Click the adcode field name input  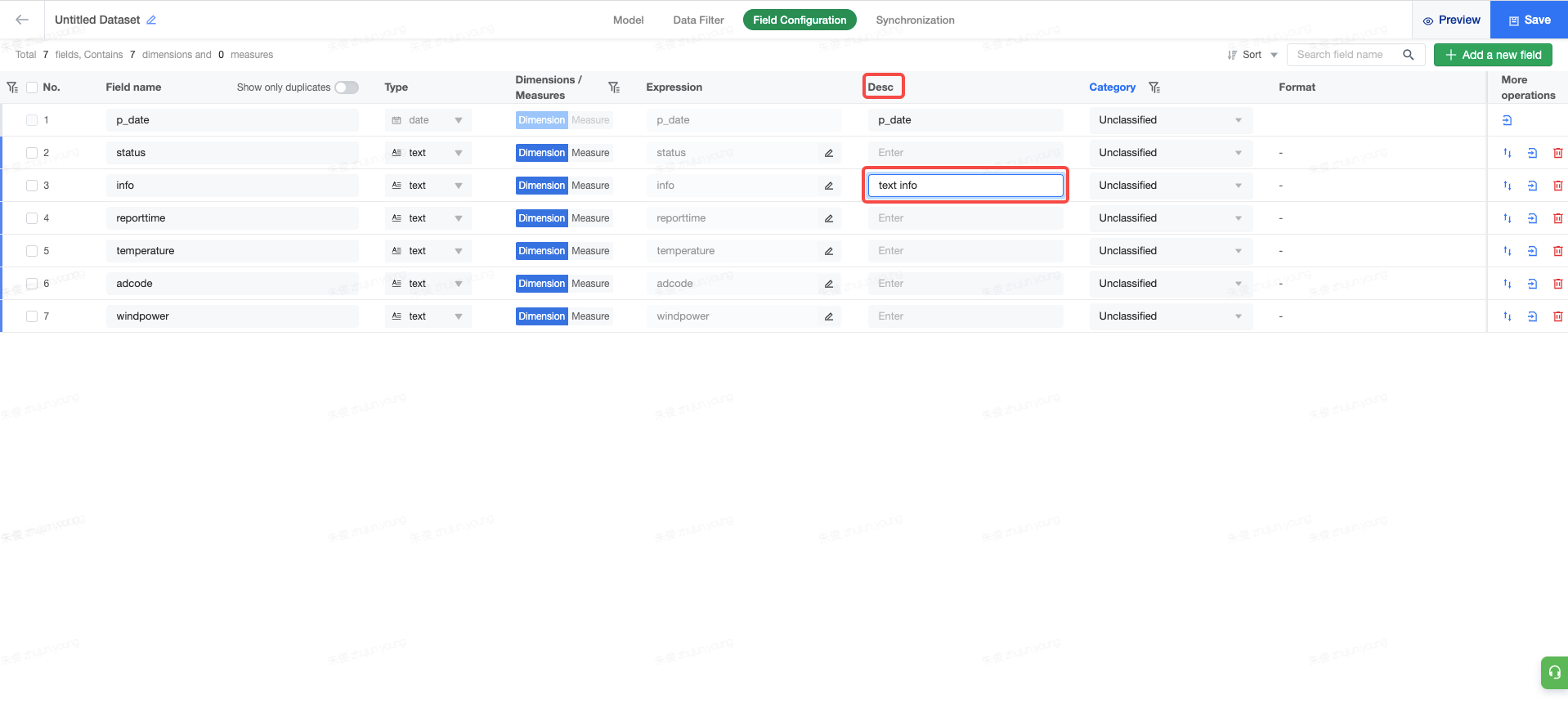point(232,284)
